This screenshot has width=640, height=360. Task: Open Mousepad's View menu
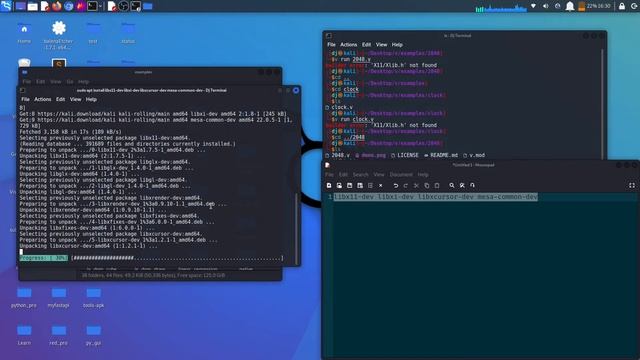379,175
